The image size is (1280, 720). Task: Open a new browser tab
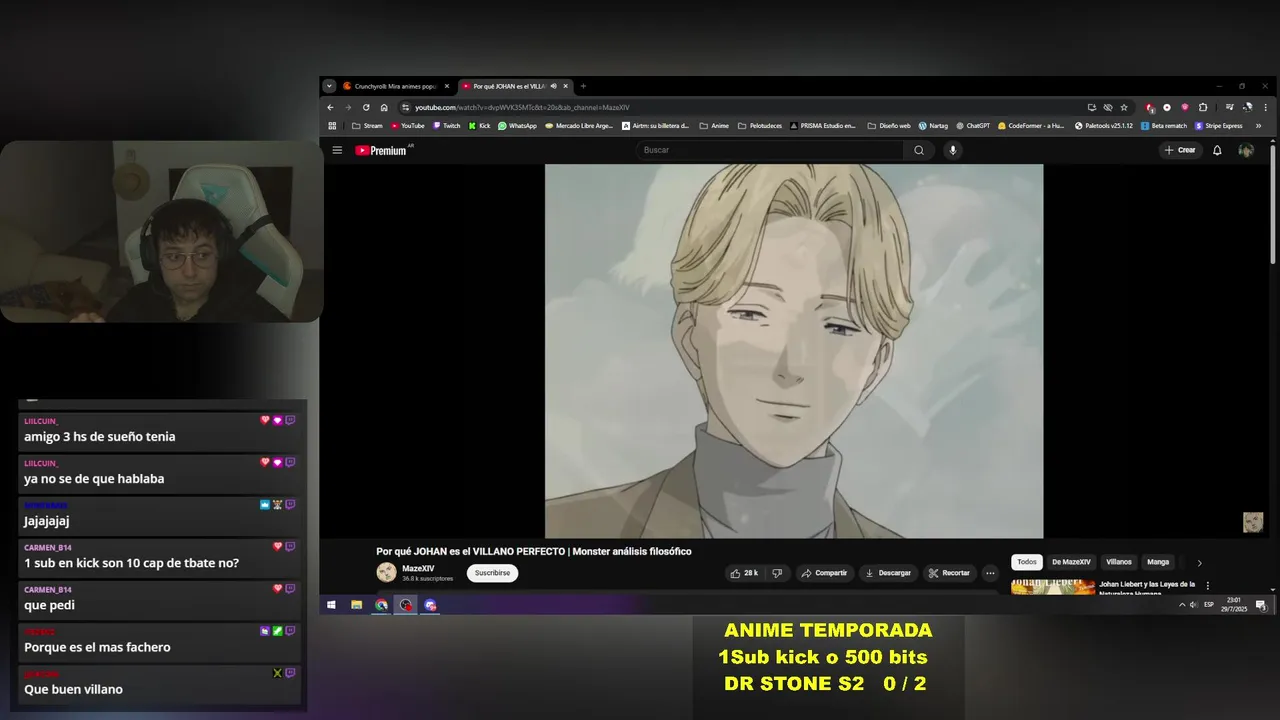[x=583, y=86]
